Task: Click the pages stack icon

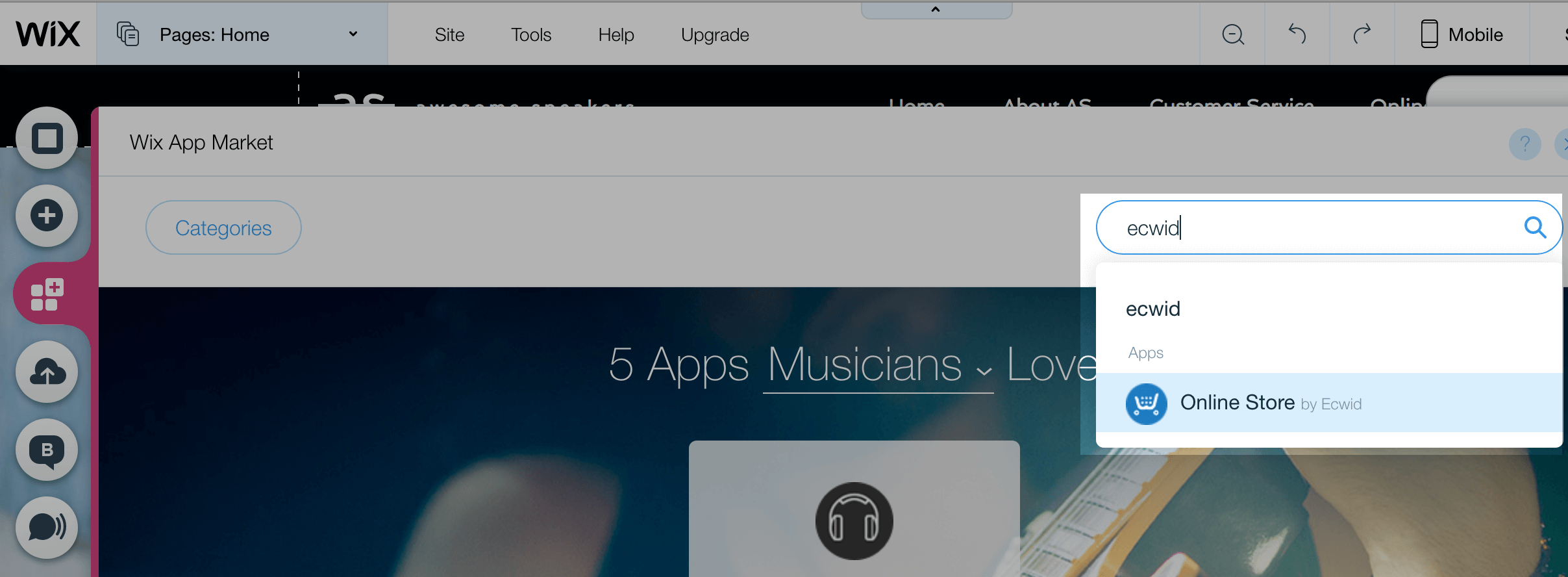Action: pyautogui.click(x=128, y=34)
